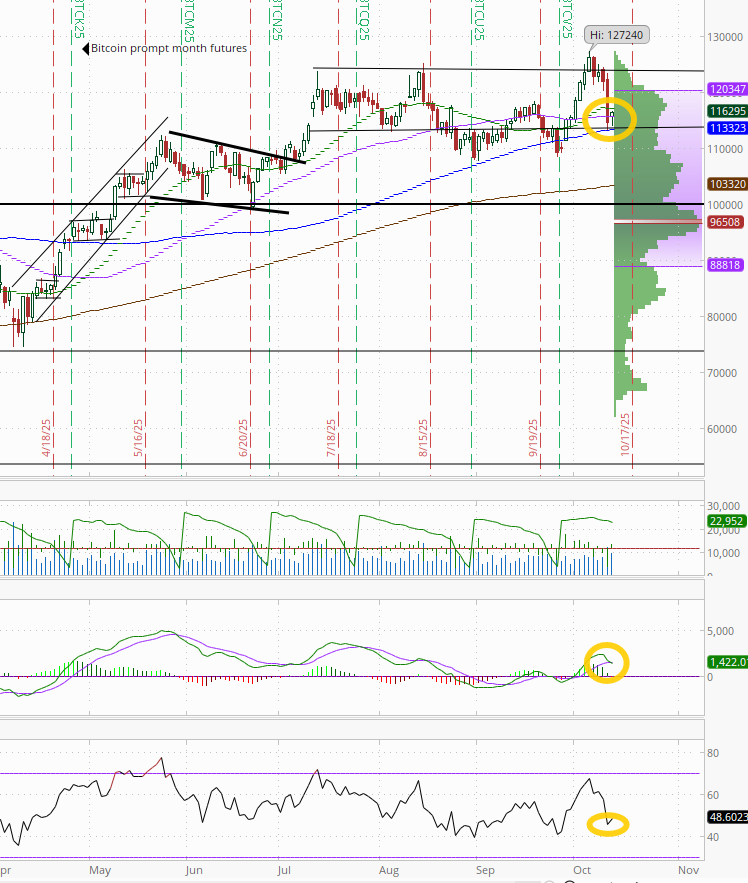Image resolution: width=748 pixels, height=883 pixels.
Task: Click the 5,000 MACD axis value
Action: [720, 631]
